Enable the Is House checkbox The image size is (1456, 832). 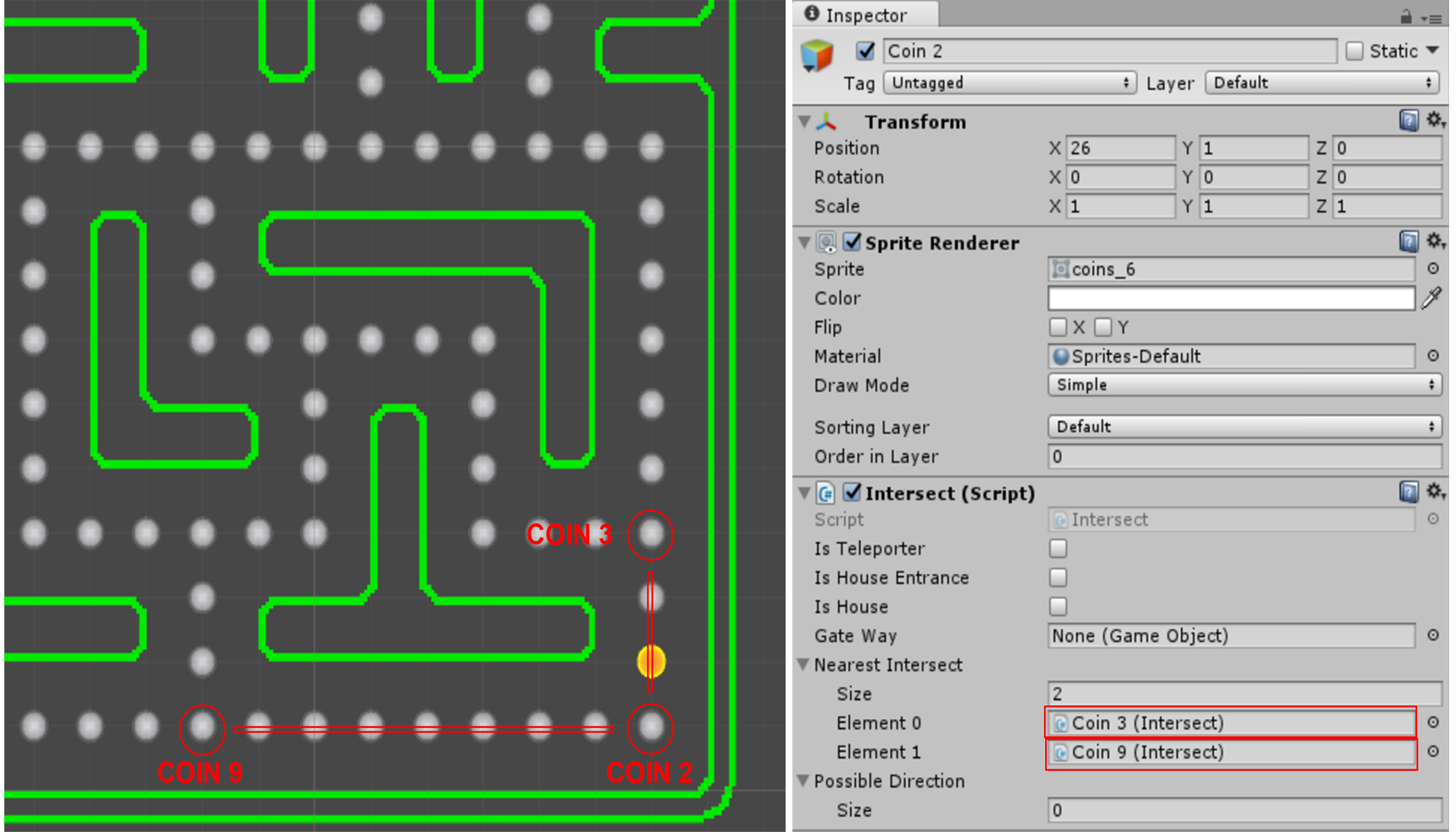(1058, 607)
